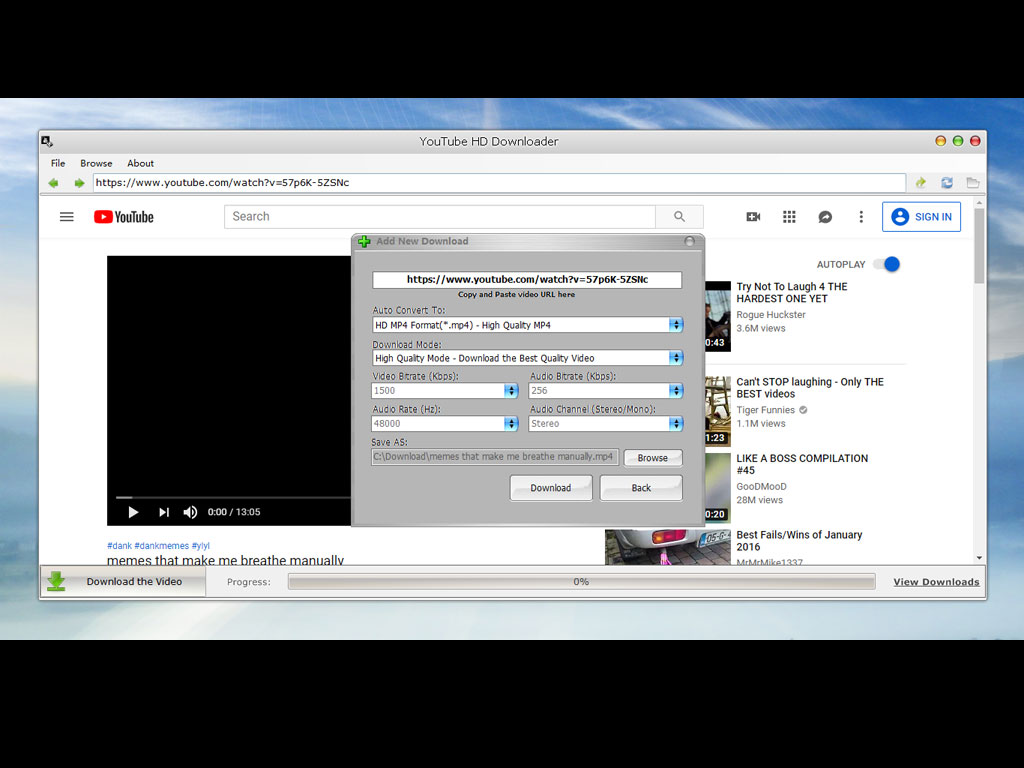
Task: Click the play button in video player
Action: coord(133,512)
